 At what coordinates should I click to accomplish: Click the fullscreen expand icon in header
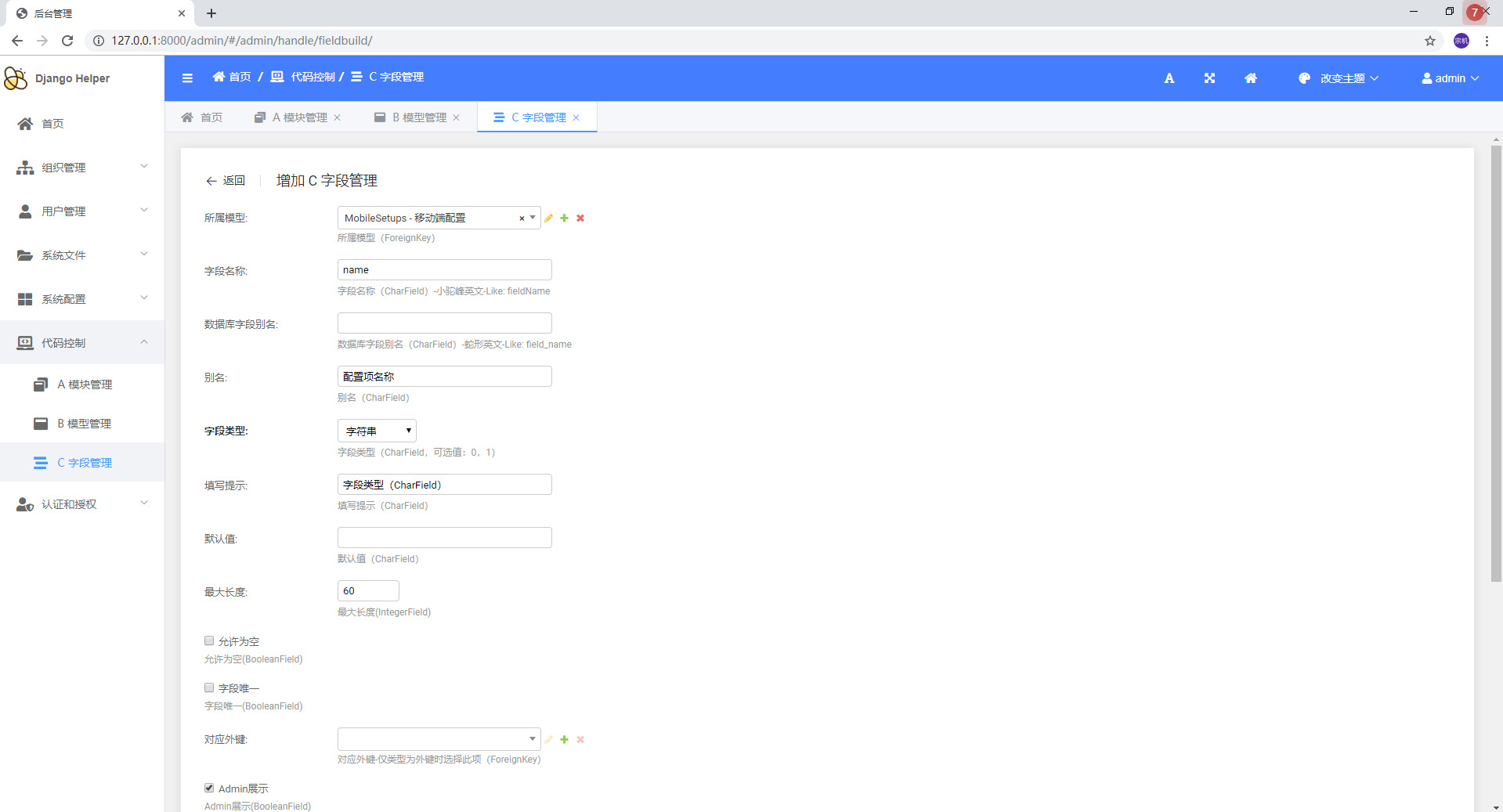pos(1209,78)
